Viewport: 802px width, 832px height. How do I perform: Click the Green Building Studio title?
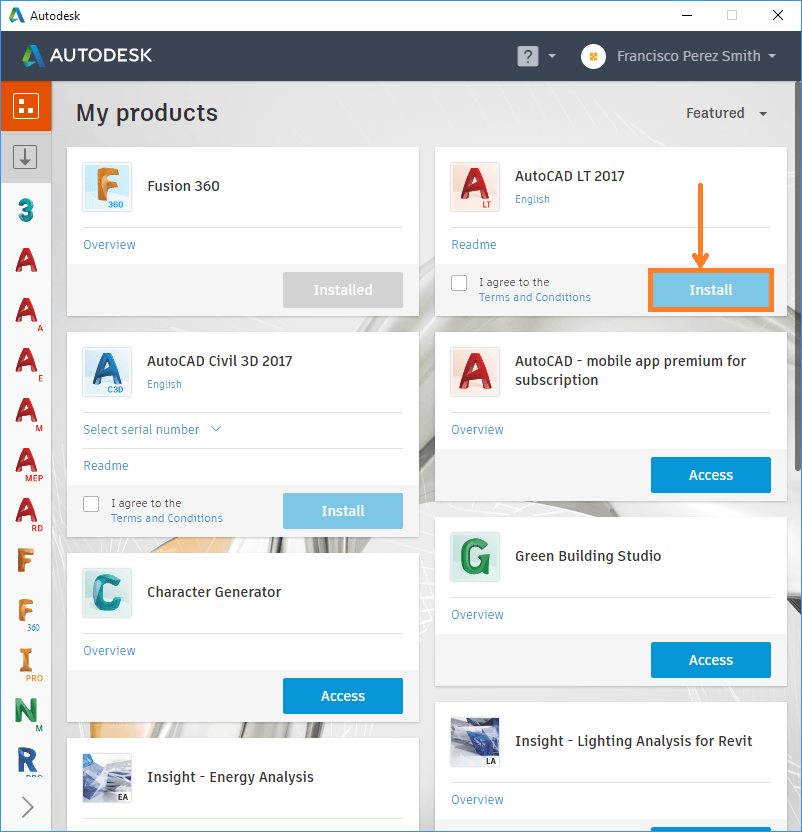coord(588,556)
